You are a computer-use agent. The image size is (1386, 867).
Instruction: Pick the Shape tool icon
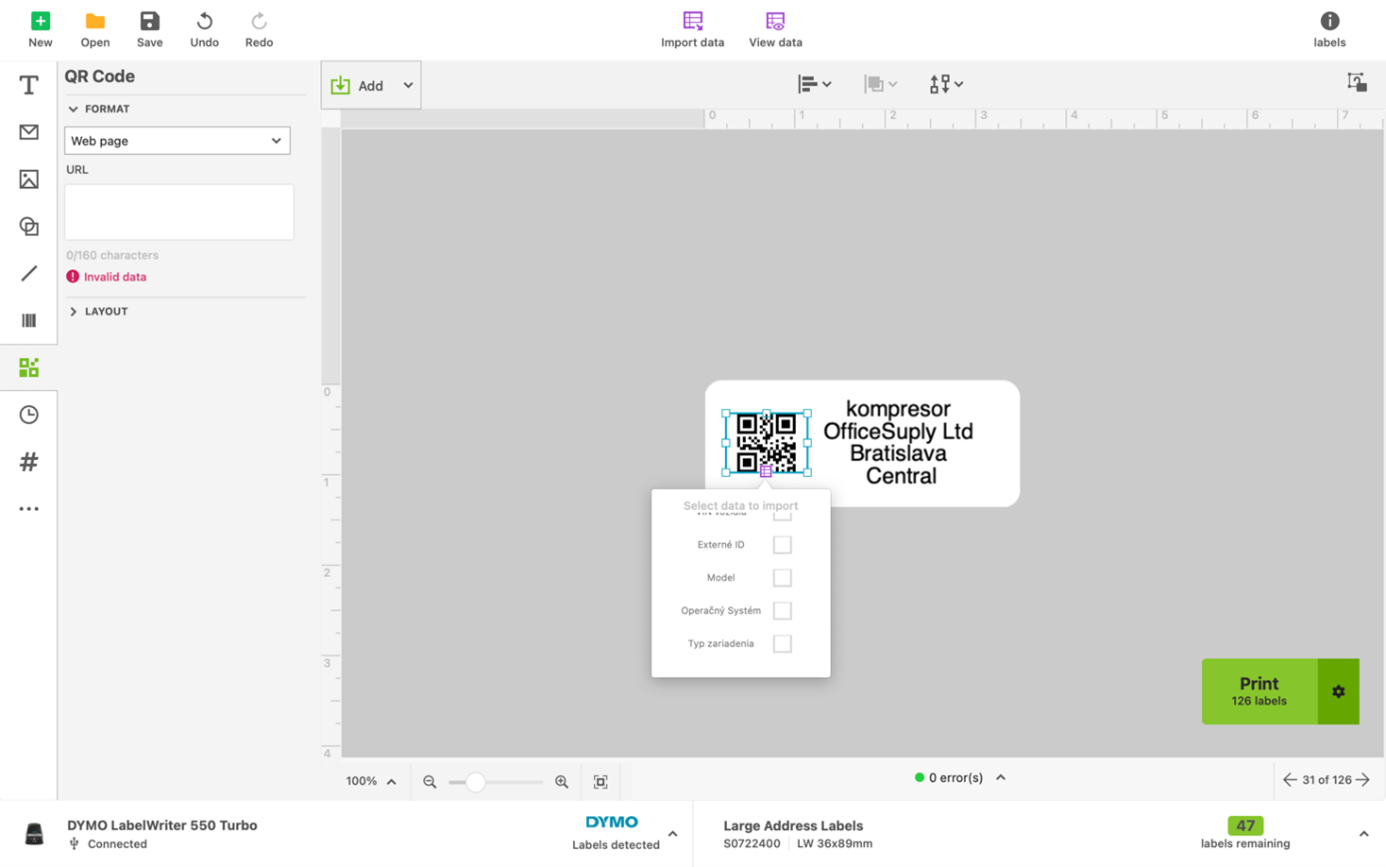click(29, 227)
